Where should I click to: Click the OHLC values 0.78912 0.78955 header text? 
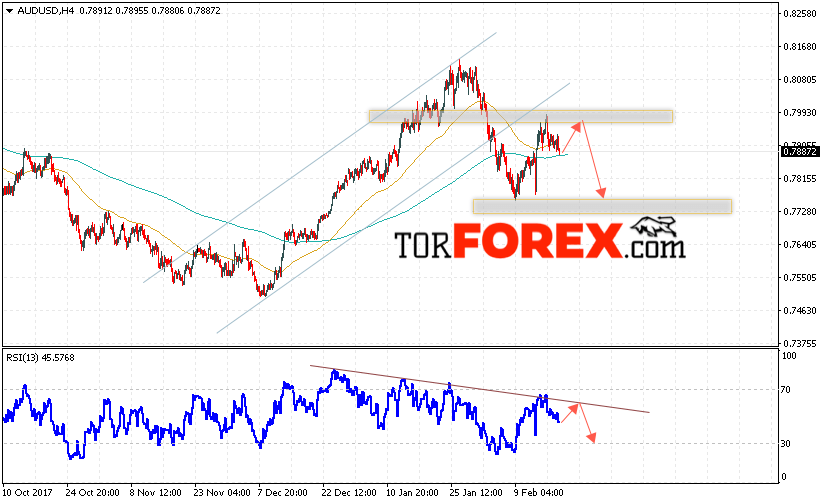click(114, 10)
